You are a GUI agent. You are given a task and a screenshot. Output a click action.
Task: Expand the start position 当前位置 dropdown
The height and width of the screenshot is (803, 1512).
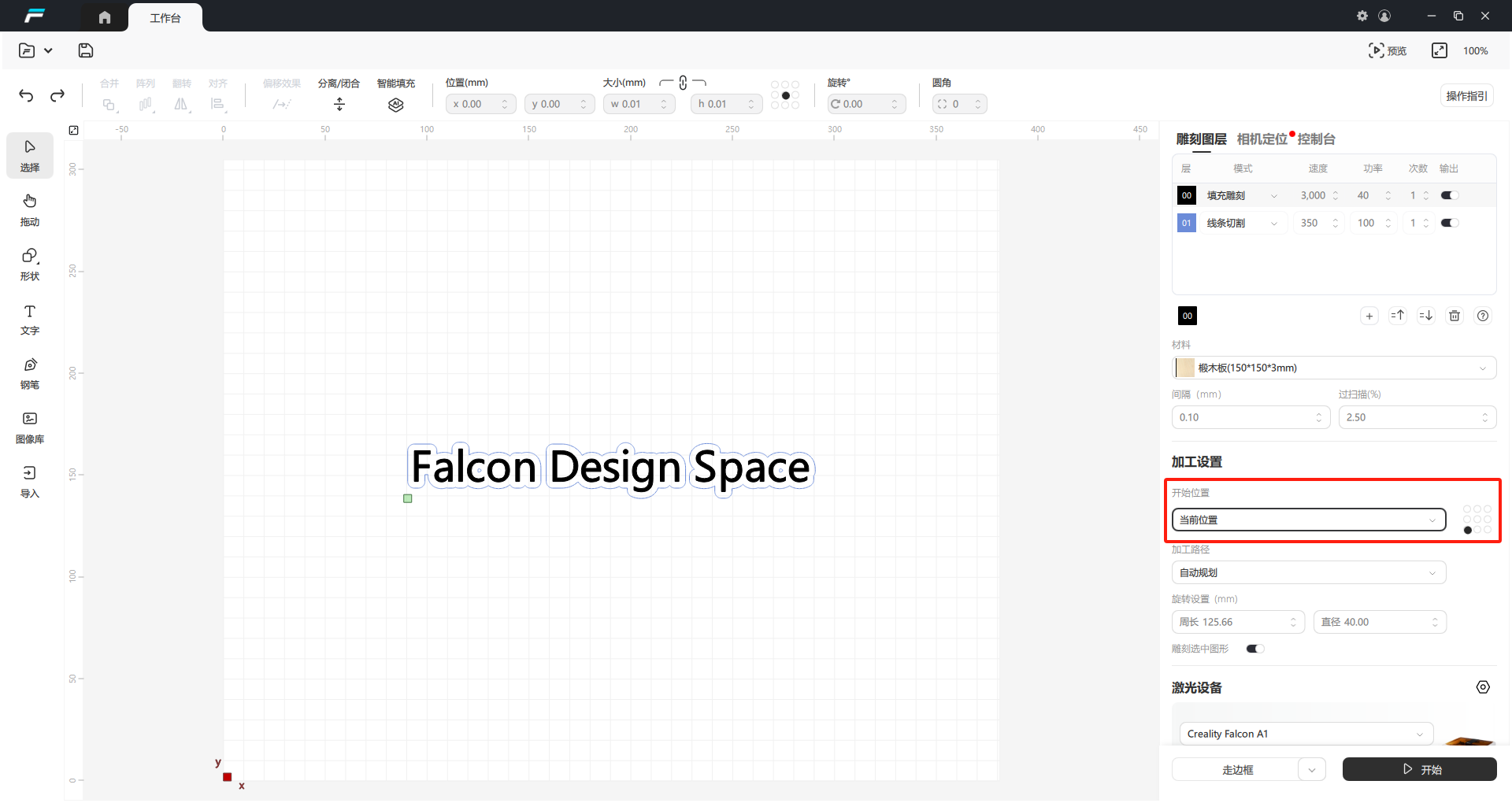[x=1309, y=520]
